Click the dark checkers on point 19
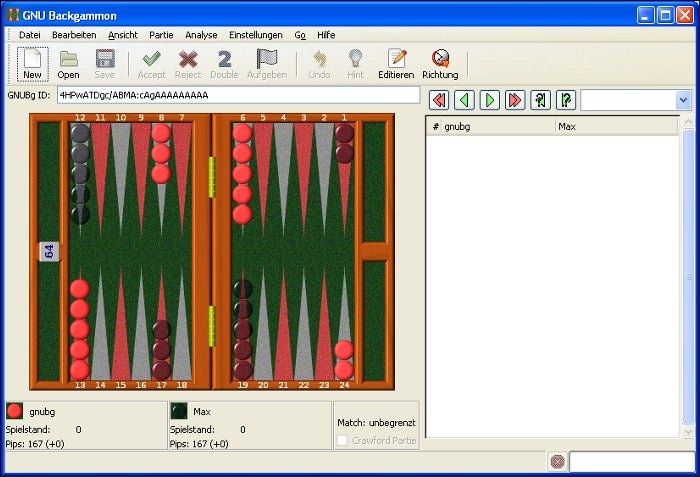 point(243,330)
